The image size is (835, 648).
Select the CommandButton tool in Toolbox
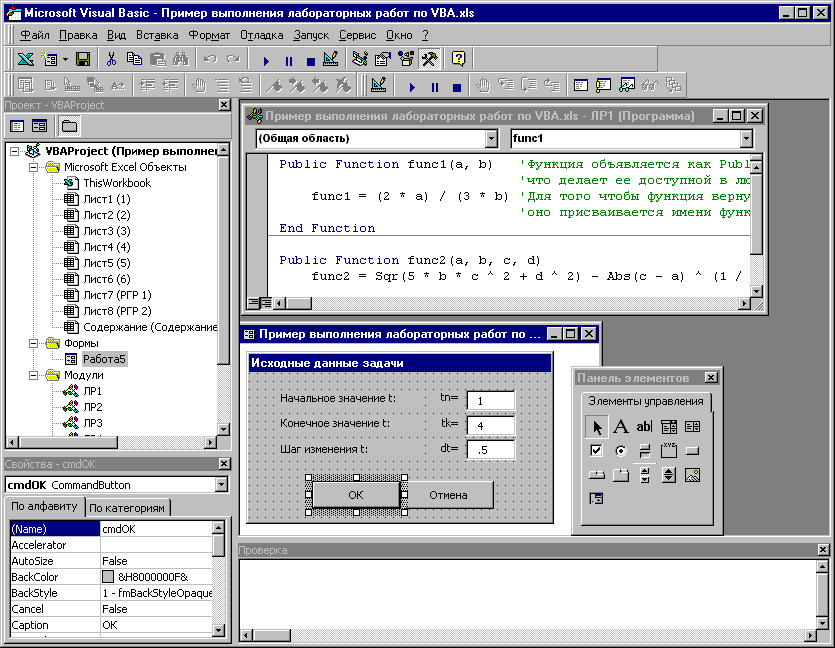(x=692, y=451)
